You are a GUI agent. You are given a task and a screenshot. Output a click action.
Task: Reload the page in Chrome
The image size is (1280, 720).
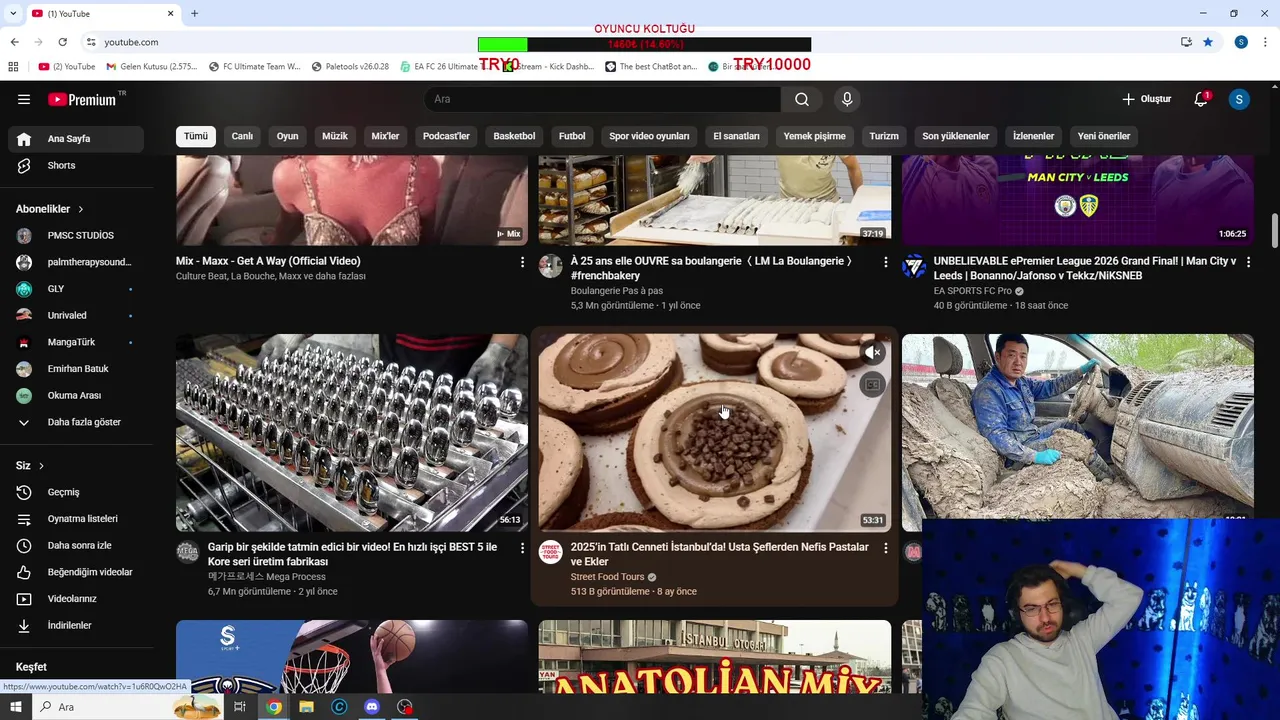pos(62,42)
